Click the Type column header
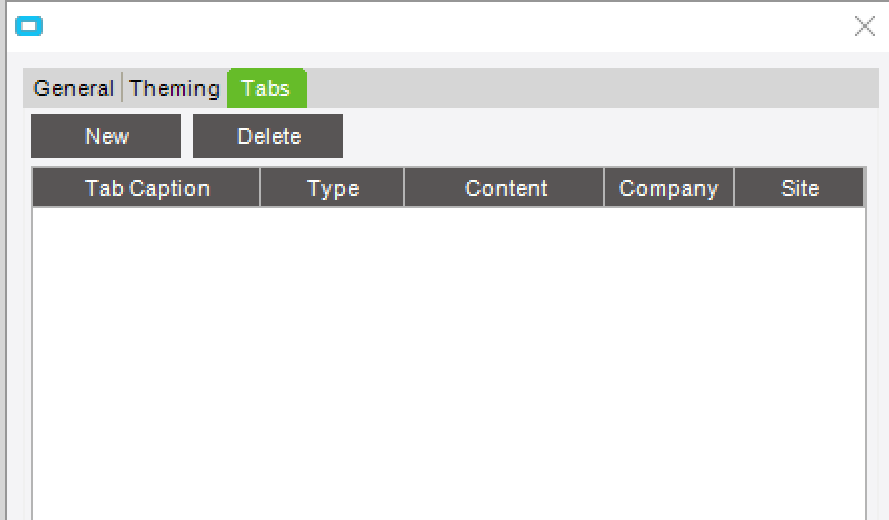Image resolution: width=889 pixels, height=520 pixels. point(333,188)
